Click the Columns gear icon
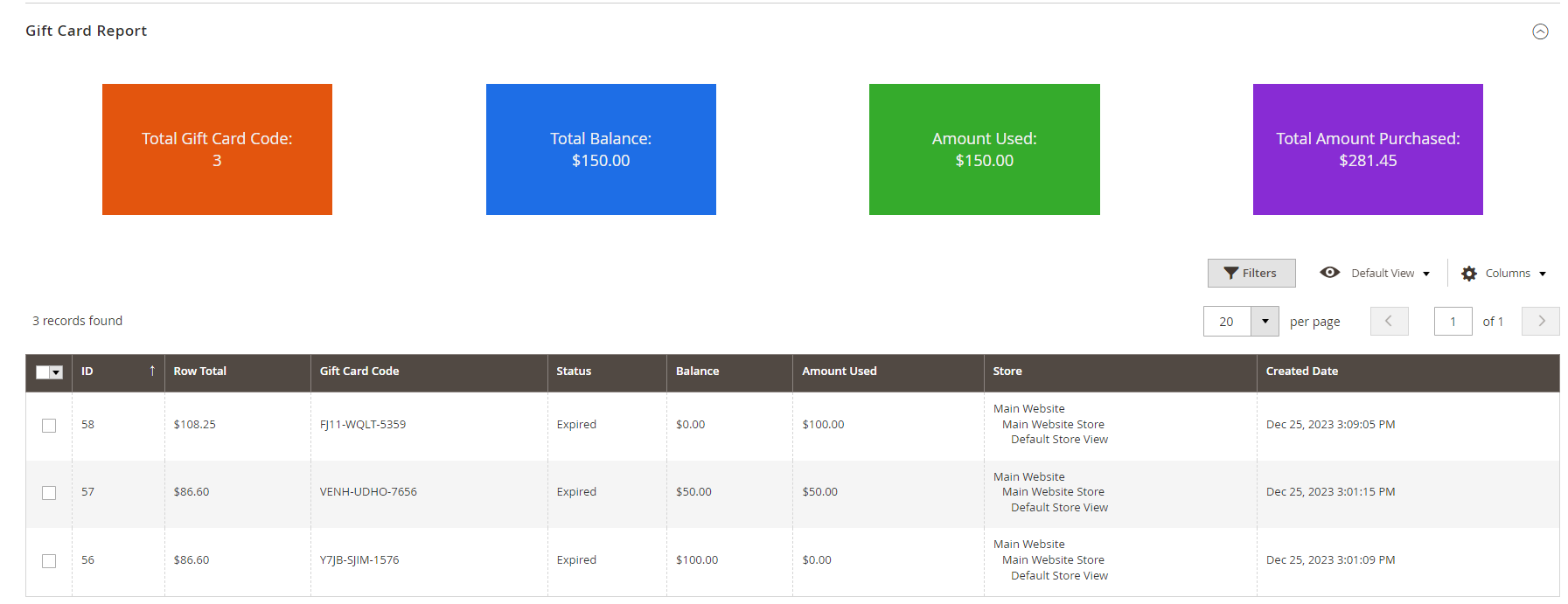The height and width of the screenshot is (604, 1568). [x=1469, y=274]
